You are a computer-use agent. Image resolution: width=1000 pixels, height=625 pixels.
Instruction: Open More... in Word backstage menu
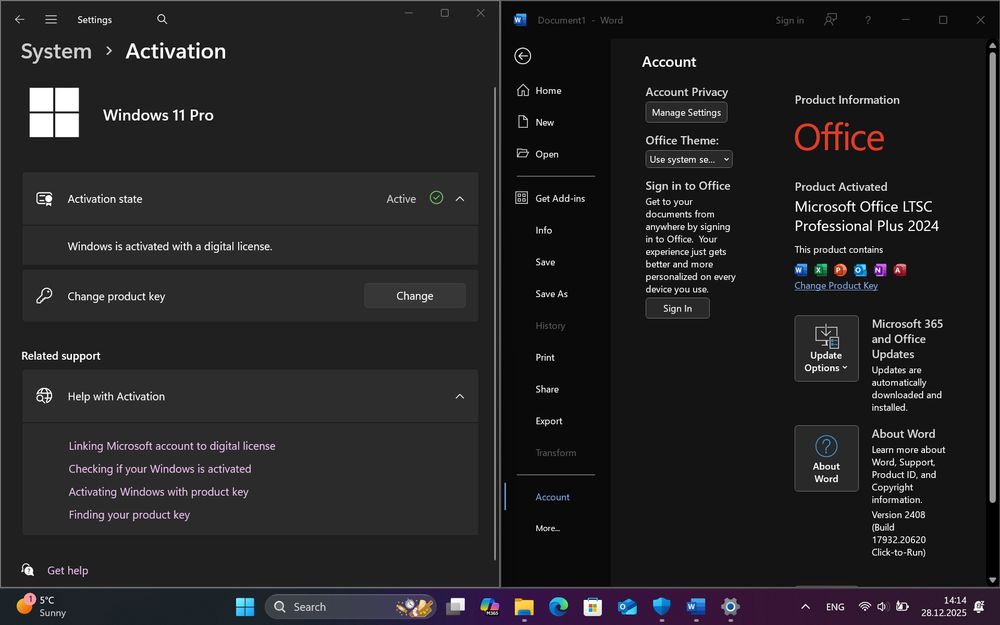point(548,528)
